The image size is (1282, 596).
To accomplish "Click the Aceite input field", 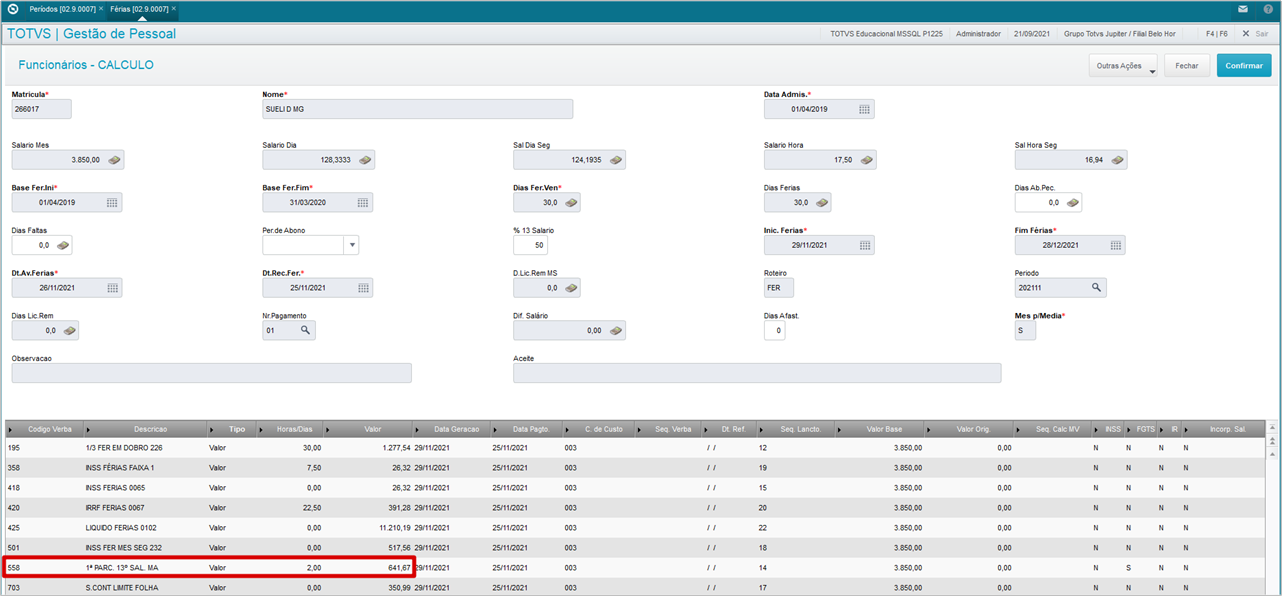I will click(x=757, y=373).
